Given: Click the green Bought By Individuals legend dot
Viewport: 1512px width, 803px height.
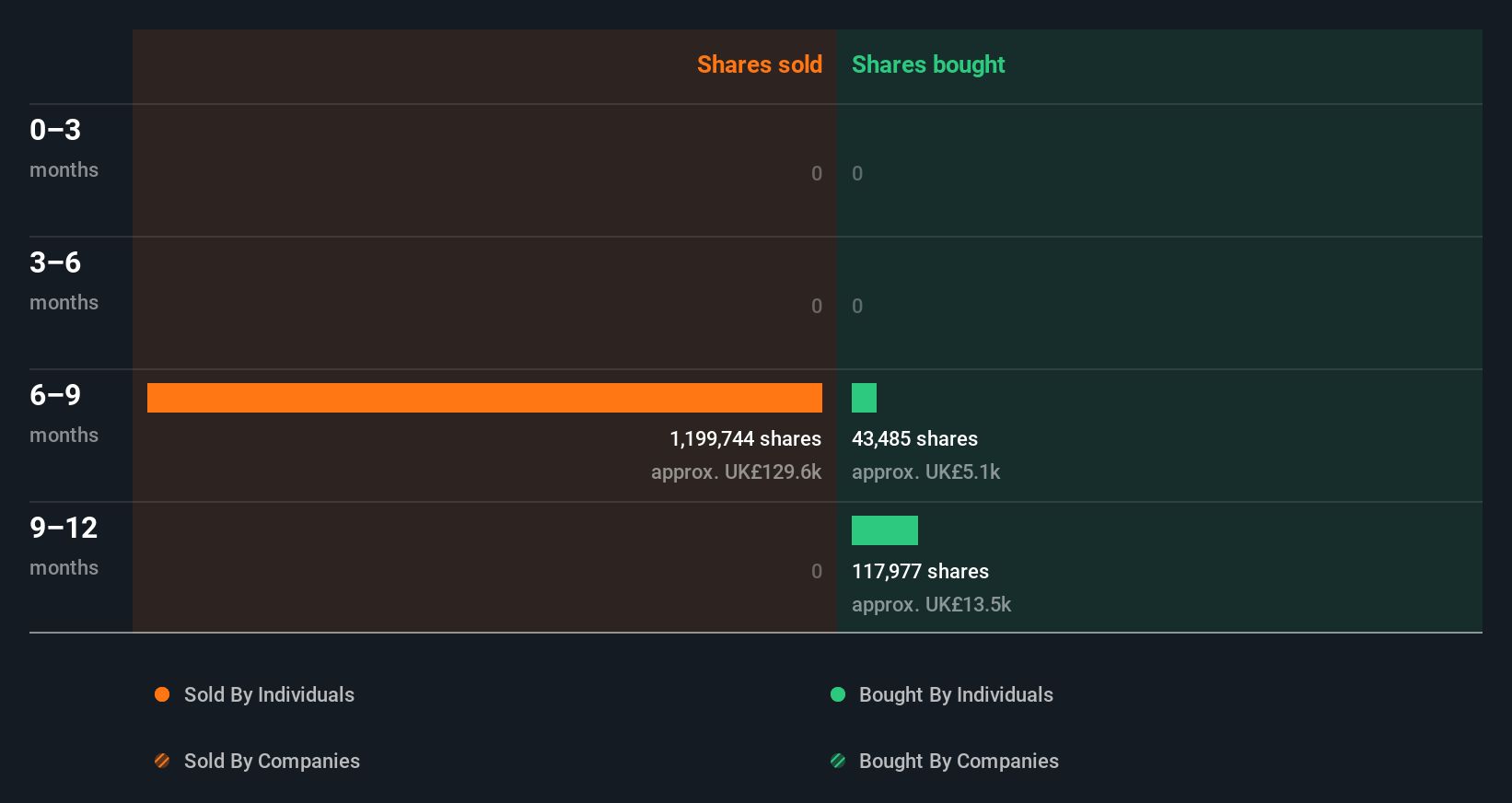Looking at the screenshot, I should [x=838, y=694].
